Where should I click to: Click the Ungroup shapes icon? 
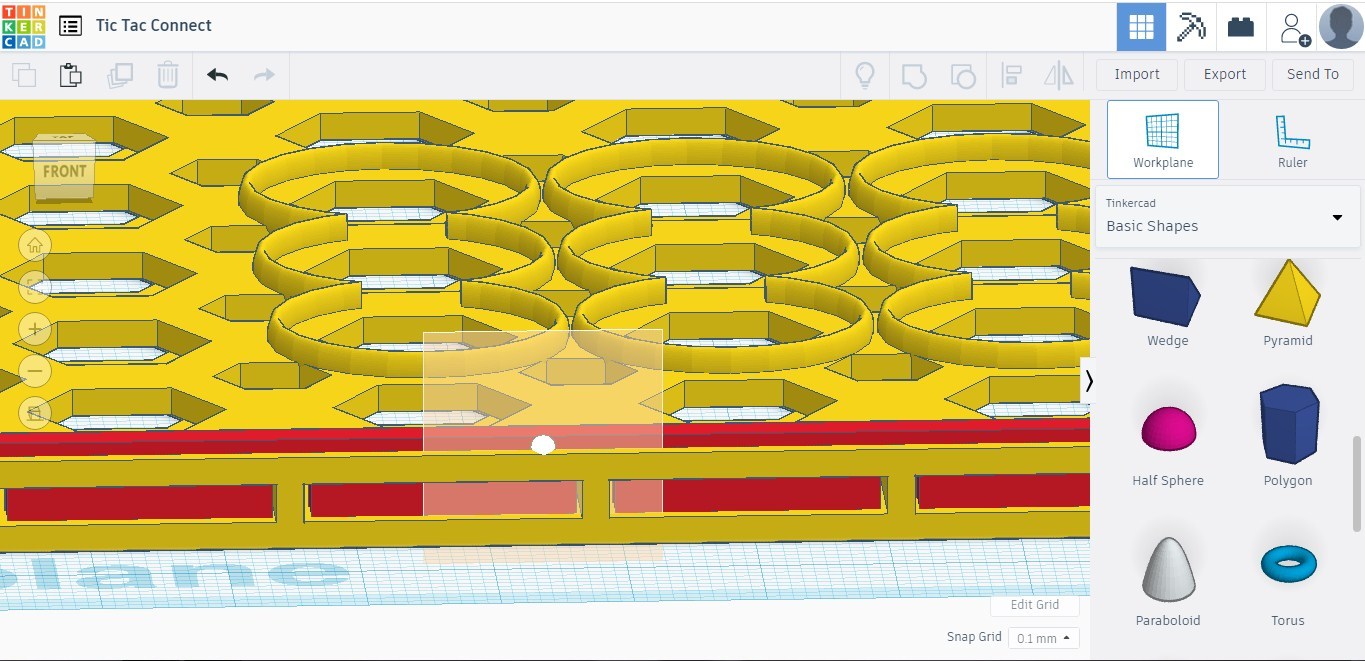962,75
